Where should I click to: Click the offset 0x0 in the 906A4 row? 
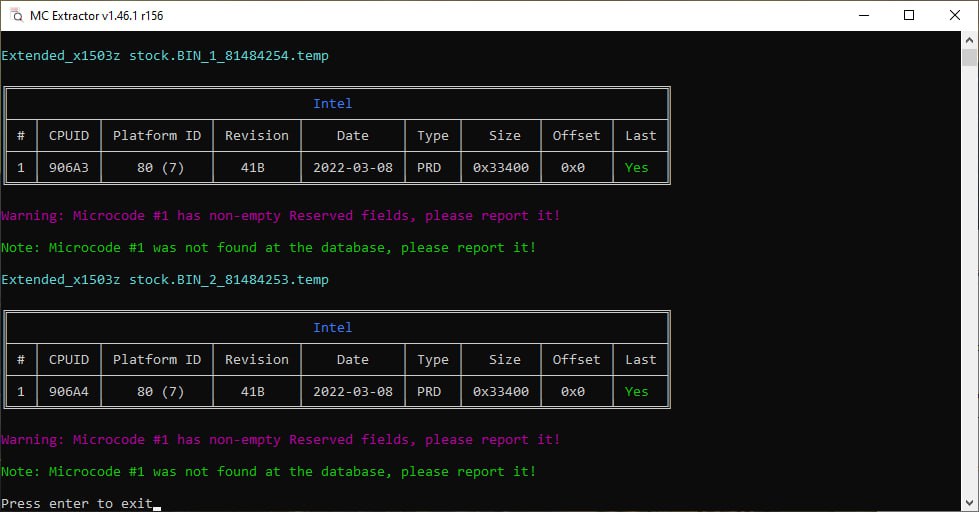573,391
